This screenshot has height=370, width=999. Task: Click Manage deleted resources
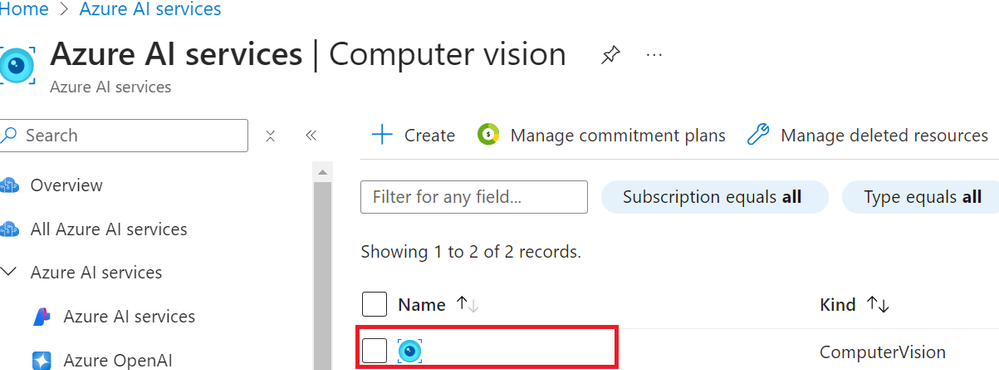pos(867,135)
